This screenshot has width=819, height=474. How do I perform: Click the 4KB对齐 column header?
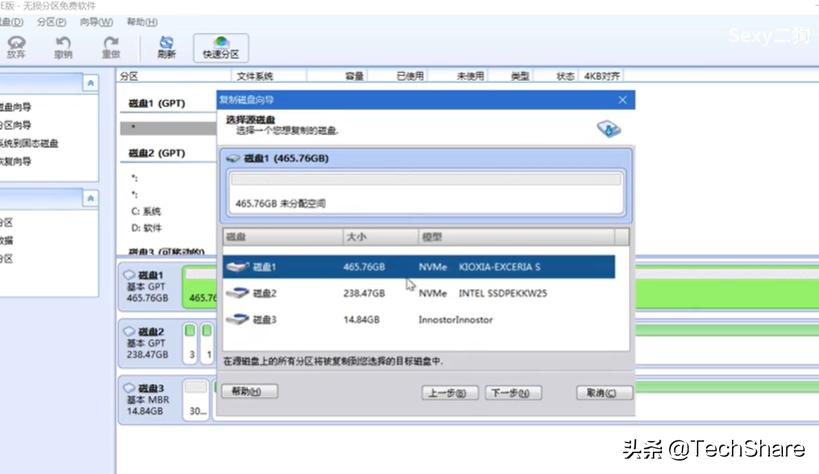pos(602,76)
